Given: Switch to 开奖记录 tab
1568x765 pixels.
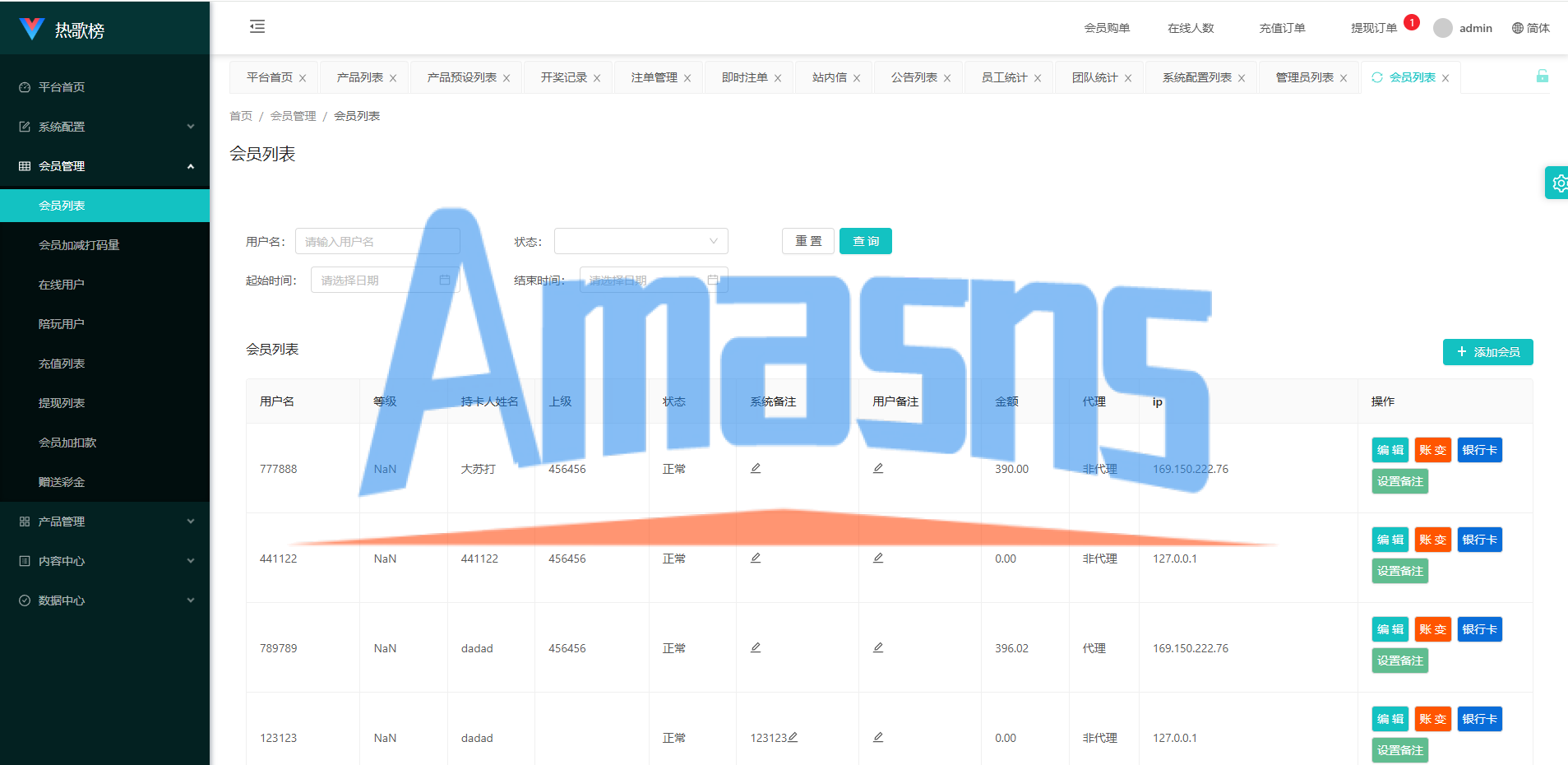Looking at the screenshot, I should pyautogui.click(x=564, y=77).
